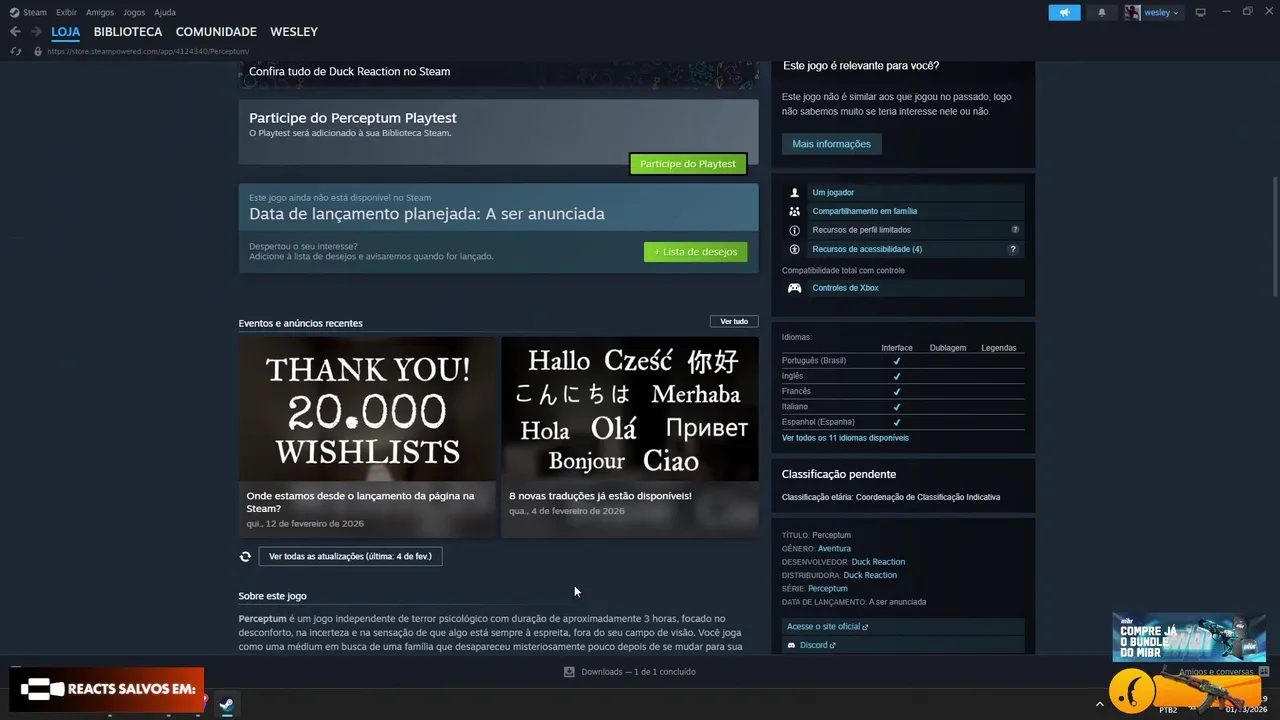
Task: Click Participe do Playtest button
Action: click(x=688, y=164)
